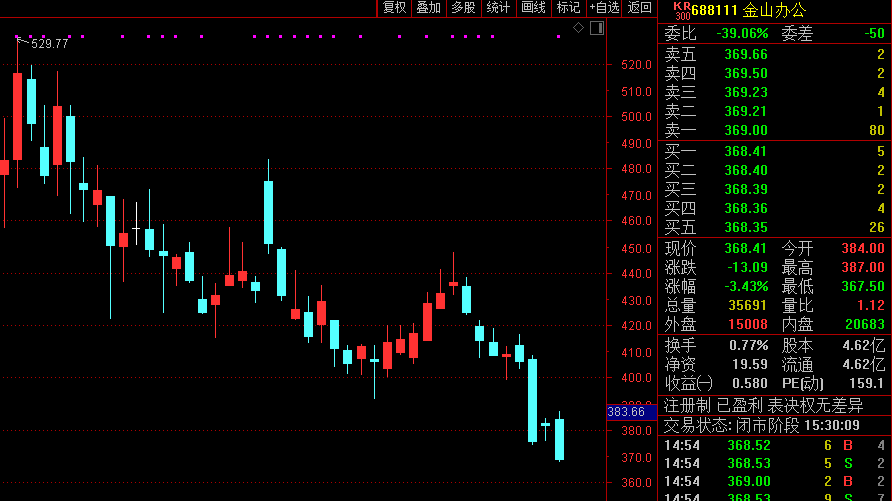Viewport: 892px width, 501px height.
Task: Click the 涨幅 -3.43% value
Action: 748,286
